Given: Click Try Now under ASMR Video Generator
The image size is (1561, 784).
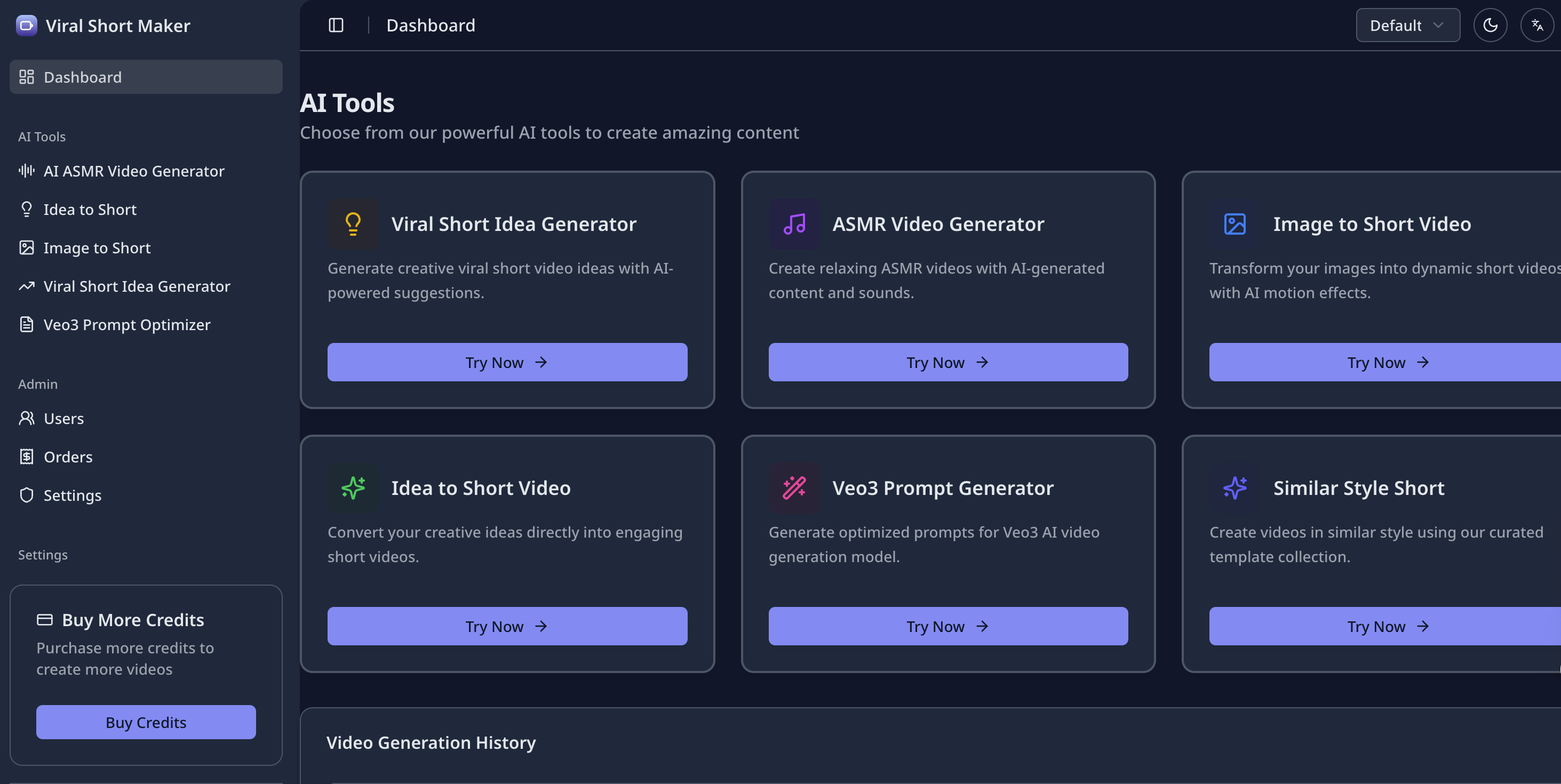Looking at the screenshot, I should tap(947, 362).
